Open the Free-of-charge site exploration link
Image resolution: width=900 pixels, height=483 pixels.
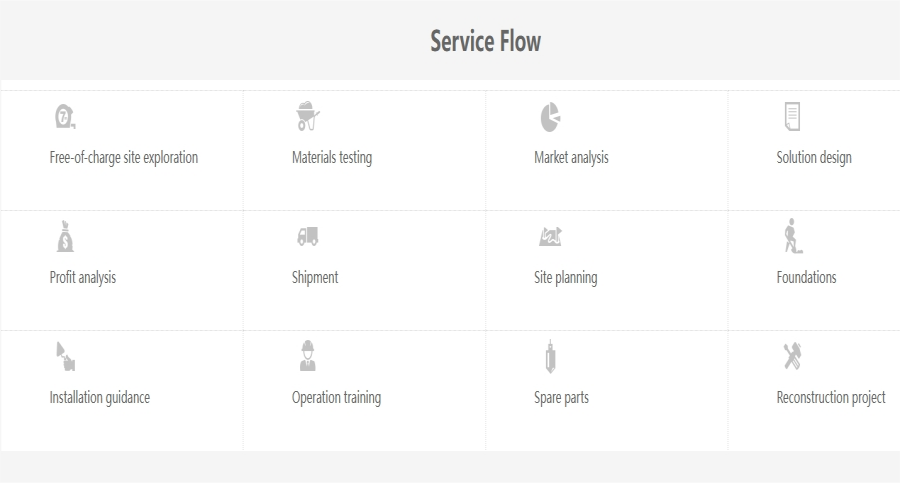tap(124, 157)
